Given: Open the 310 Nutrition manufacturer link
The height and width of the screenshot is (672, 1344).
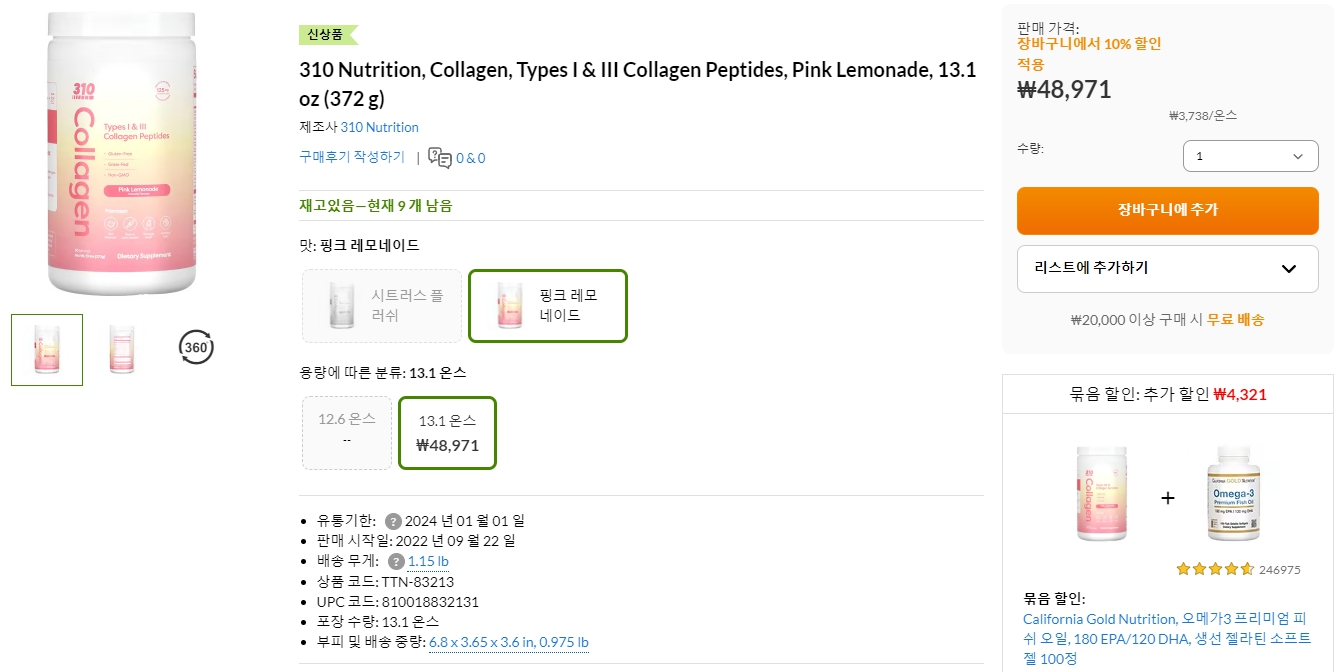Looking at the screenshot, I should [x=380, y=127].
